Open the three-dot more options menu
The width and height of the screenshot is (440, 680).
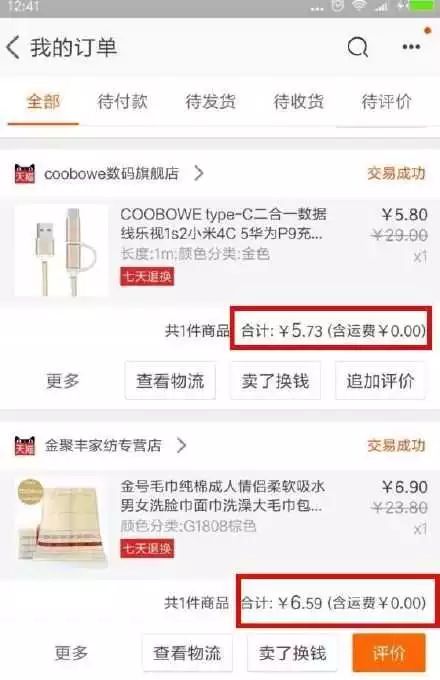click(x=411, y=47)
